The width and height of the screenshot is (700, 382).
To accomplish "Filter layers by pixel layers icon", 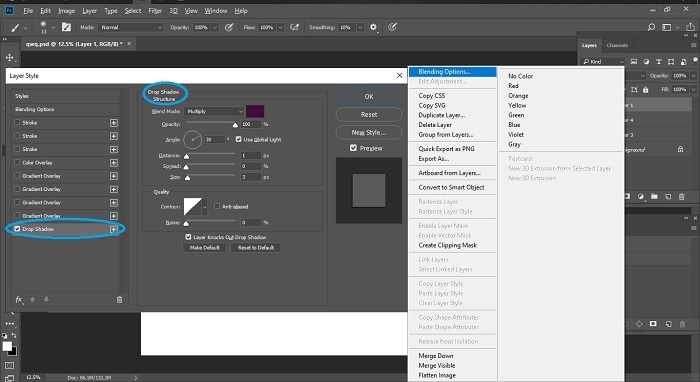I will coord(633,62).
